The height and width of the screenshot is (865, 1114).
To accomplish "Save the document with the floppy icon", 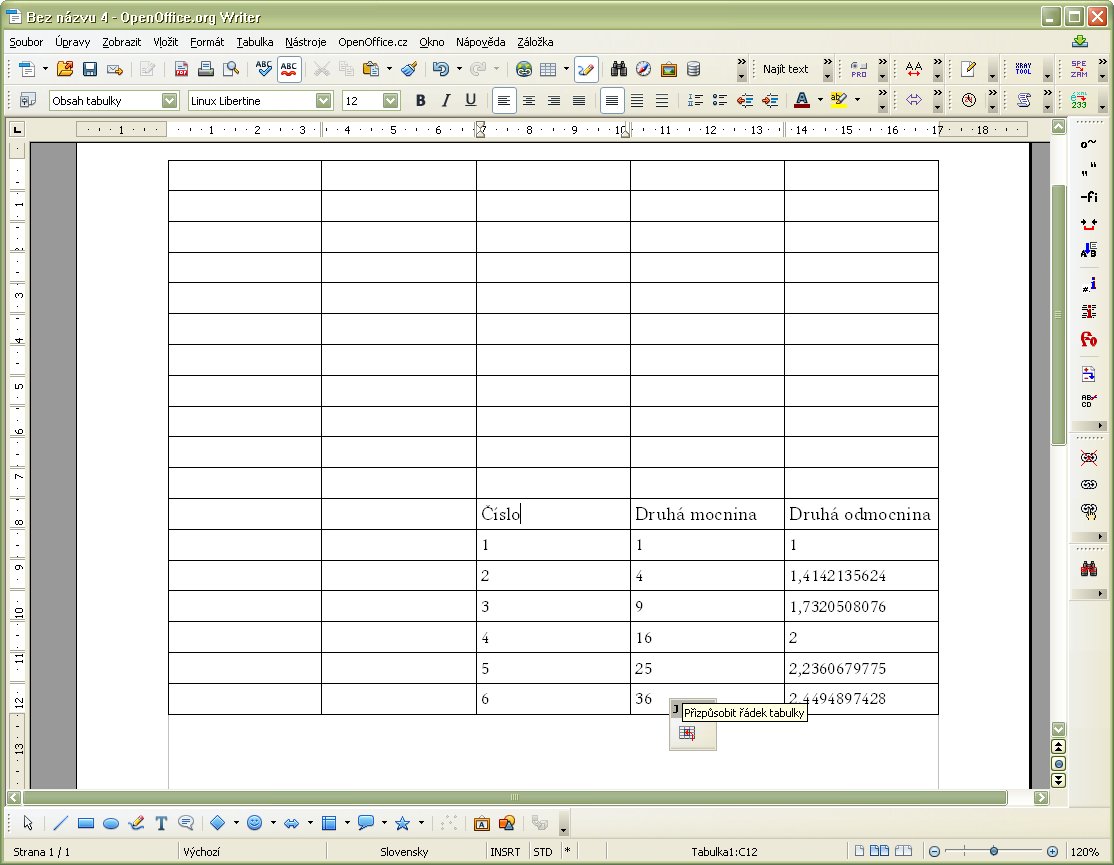I will (90, 69).
